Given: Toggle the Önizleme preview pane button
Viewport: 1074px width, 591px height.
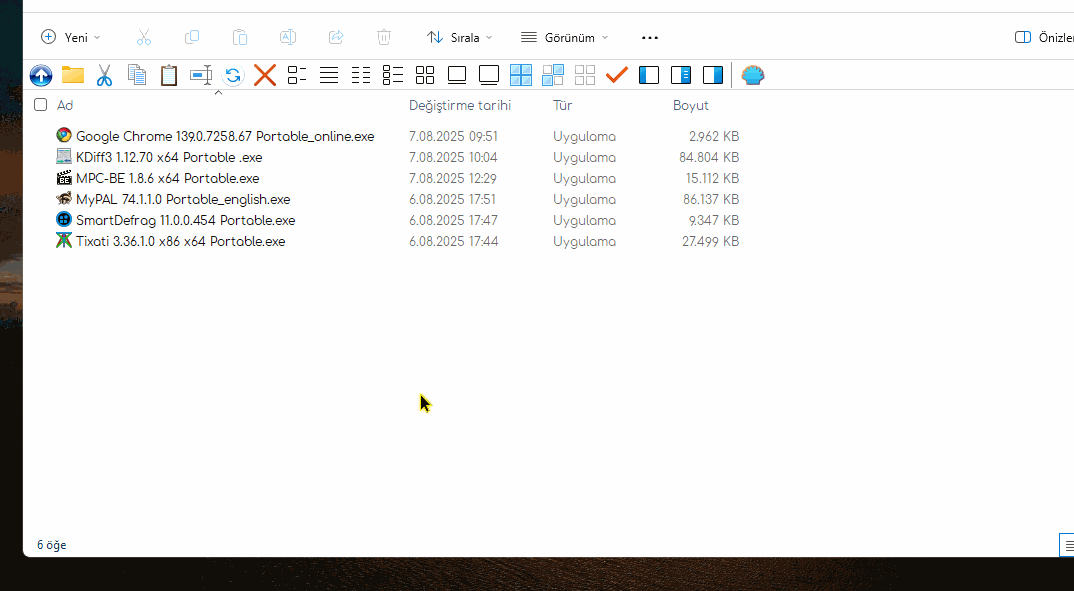Looking at the screenshot, I should tap(1044, 37).
